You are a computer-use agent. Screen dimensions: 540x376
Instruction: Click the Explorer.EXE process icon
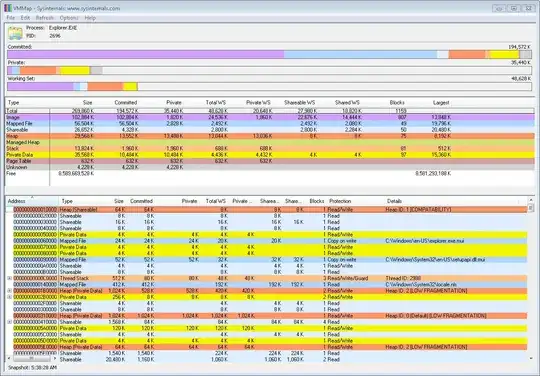point(15,33)
